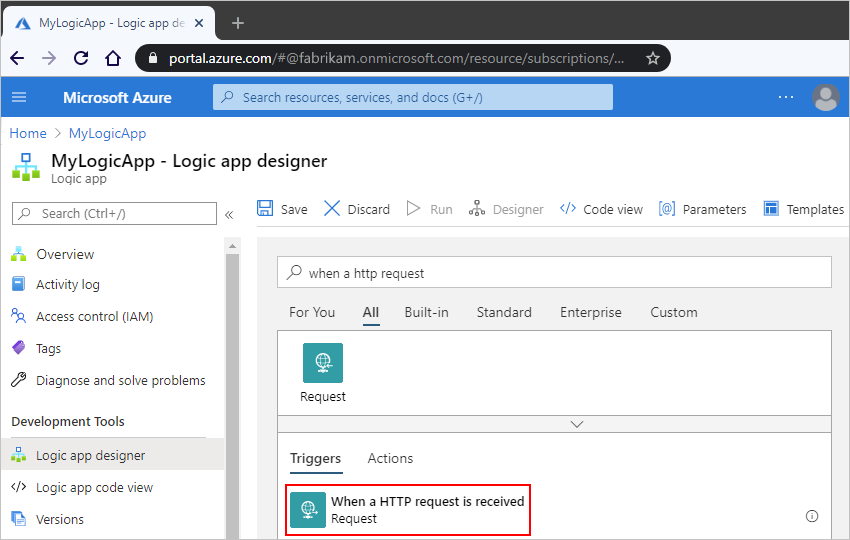The width and height of the screenshot is (850, 540).
Task: Click the Microsoft Azure logo text
Action: [117, 98]
